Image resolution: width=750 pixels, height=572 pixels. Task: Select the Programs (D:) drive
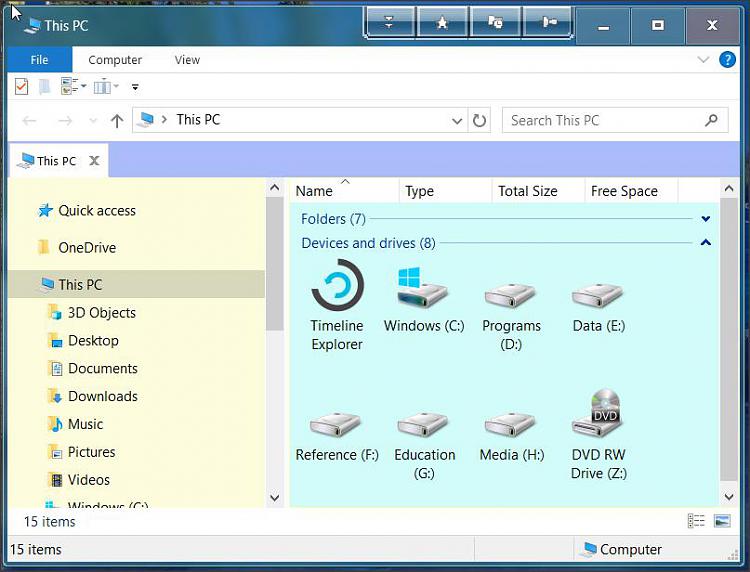pos(511,316)
